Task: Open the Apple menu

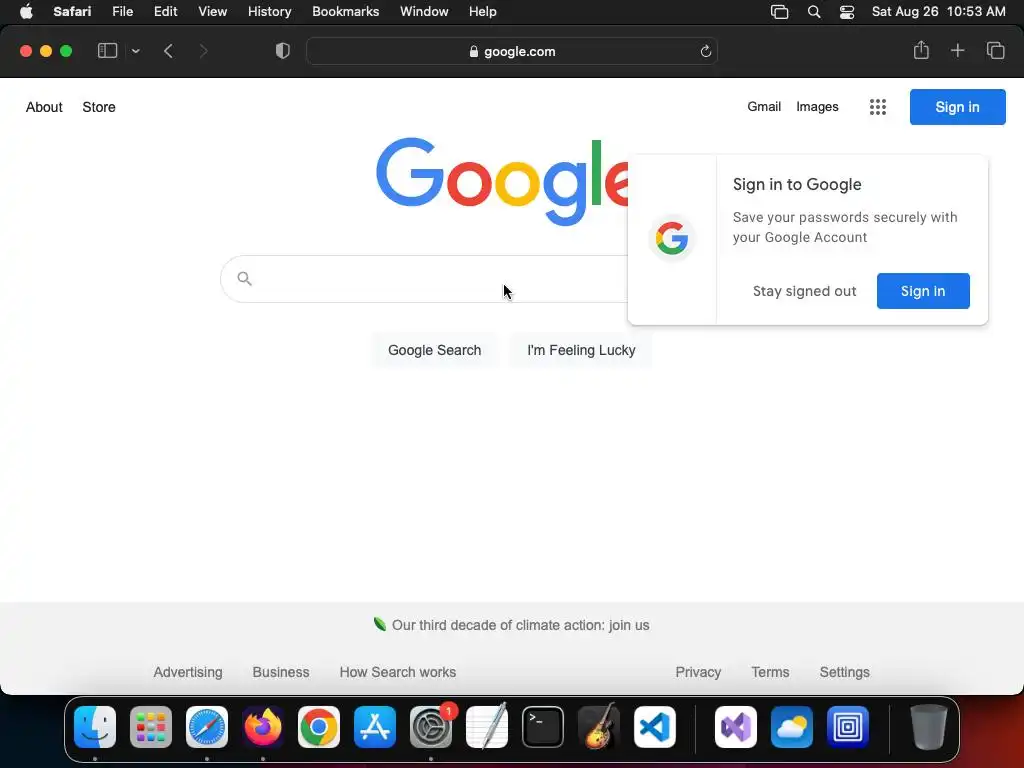Action: click(26, 12)
